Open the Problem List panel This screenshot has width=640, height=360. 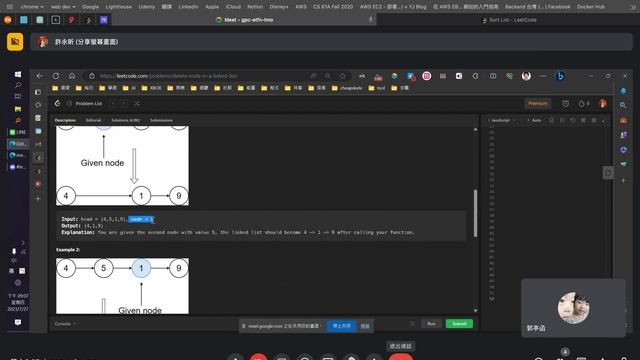pos(84,104)
